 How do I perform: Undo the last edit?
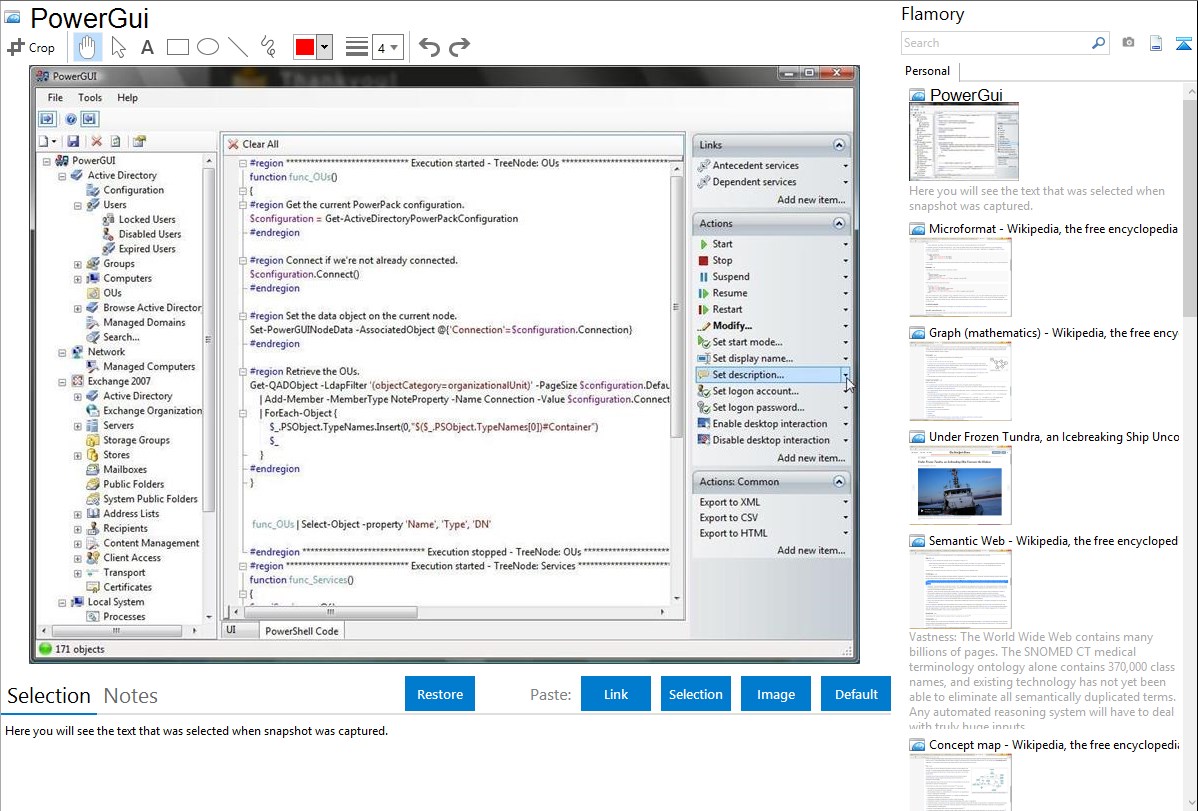pyautogui.click(x=429, y=47)
